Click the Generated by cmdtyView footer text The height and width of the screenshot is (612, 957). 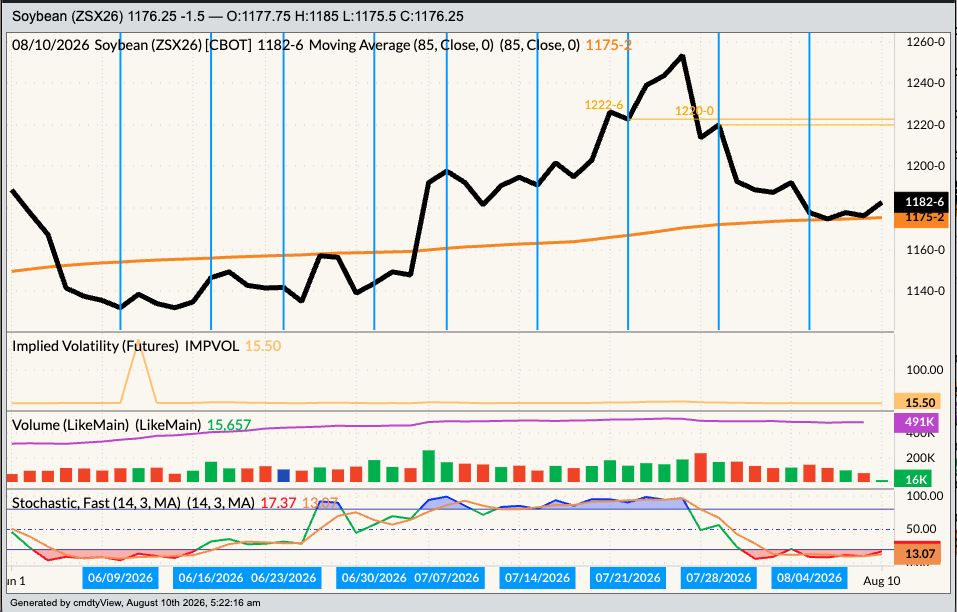tap(135, 603)
